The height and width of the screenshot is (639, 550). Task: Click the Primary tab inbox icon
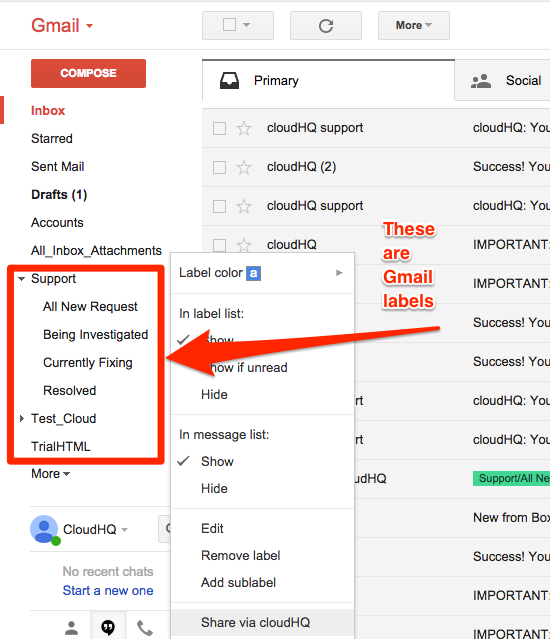[229, 81]
